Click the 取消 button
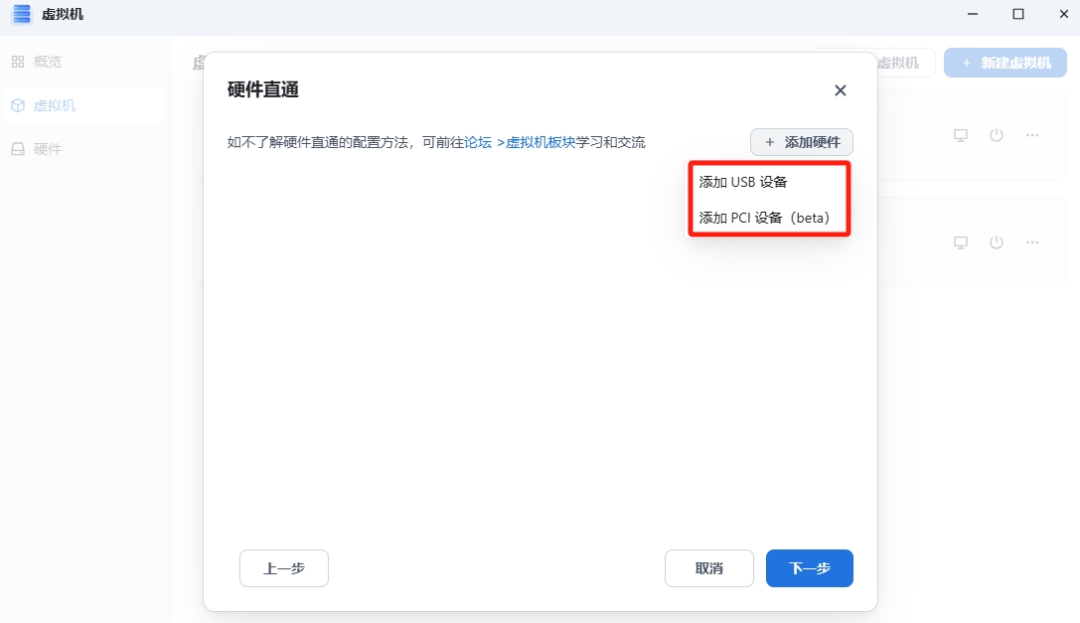The image size is (1080, 623). [x=709, y=568]
